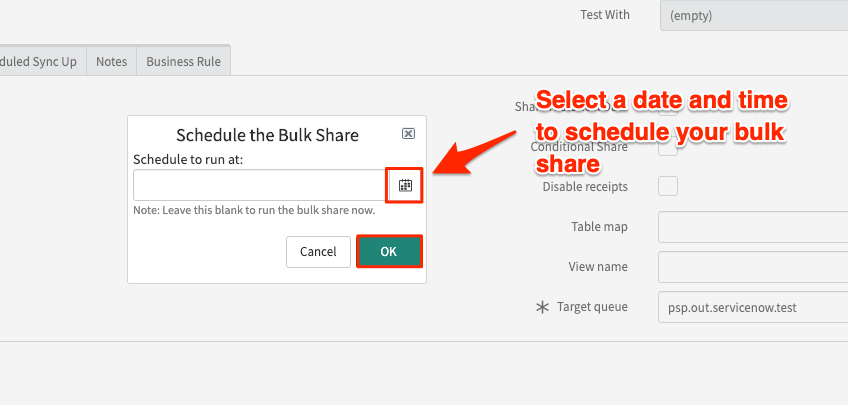The width and height of the screenshot is (848, 405).
Task: Click the Table map label
Action: point(599,227)
